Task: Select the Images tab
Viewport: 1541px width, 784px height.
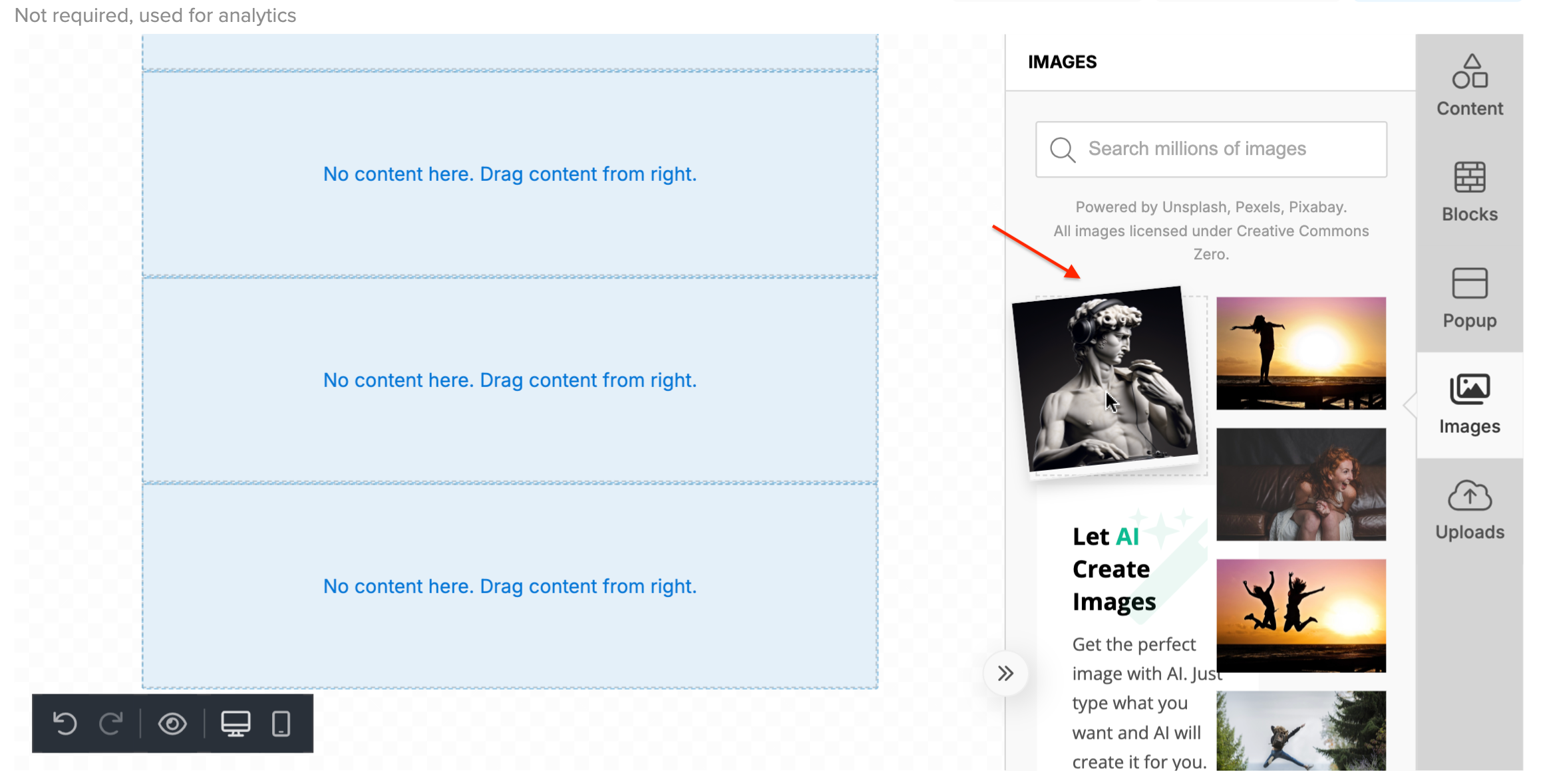Action: click(x=1469, y=404)
